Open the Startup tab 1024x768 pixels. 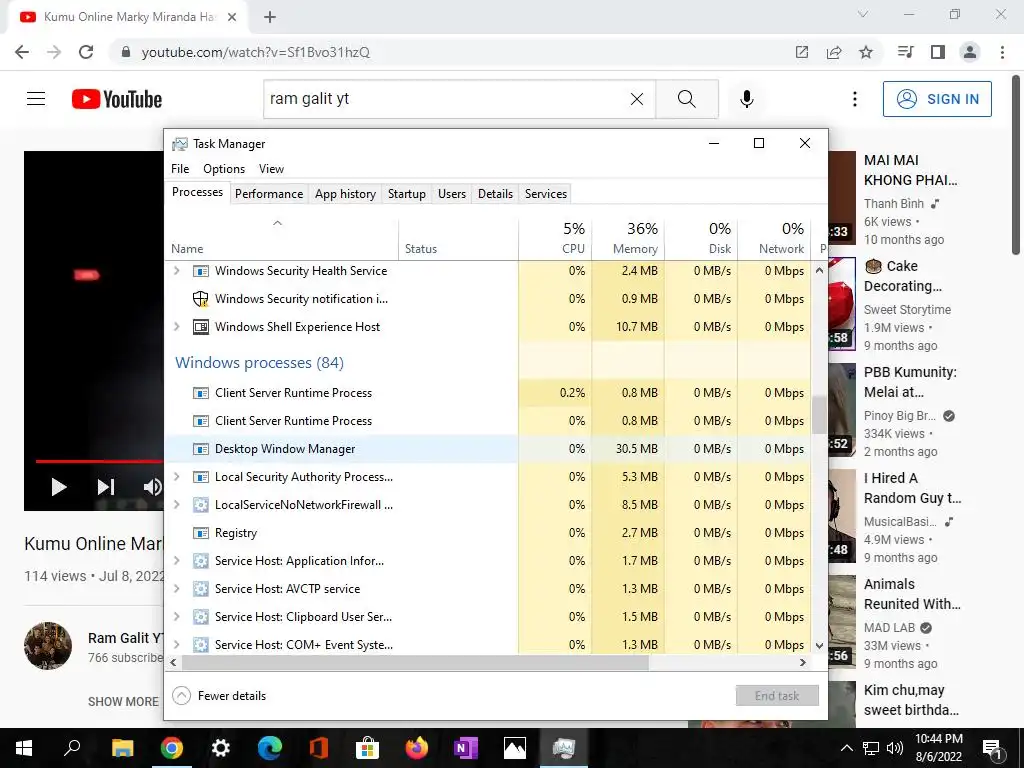pyautogui.click(x=406, y=194)
